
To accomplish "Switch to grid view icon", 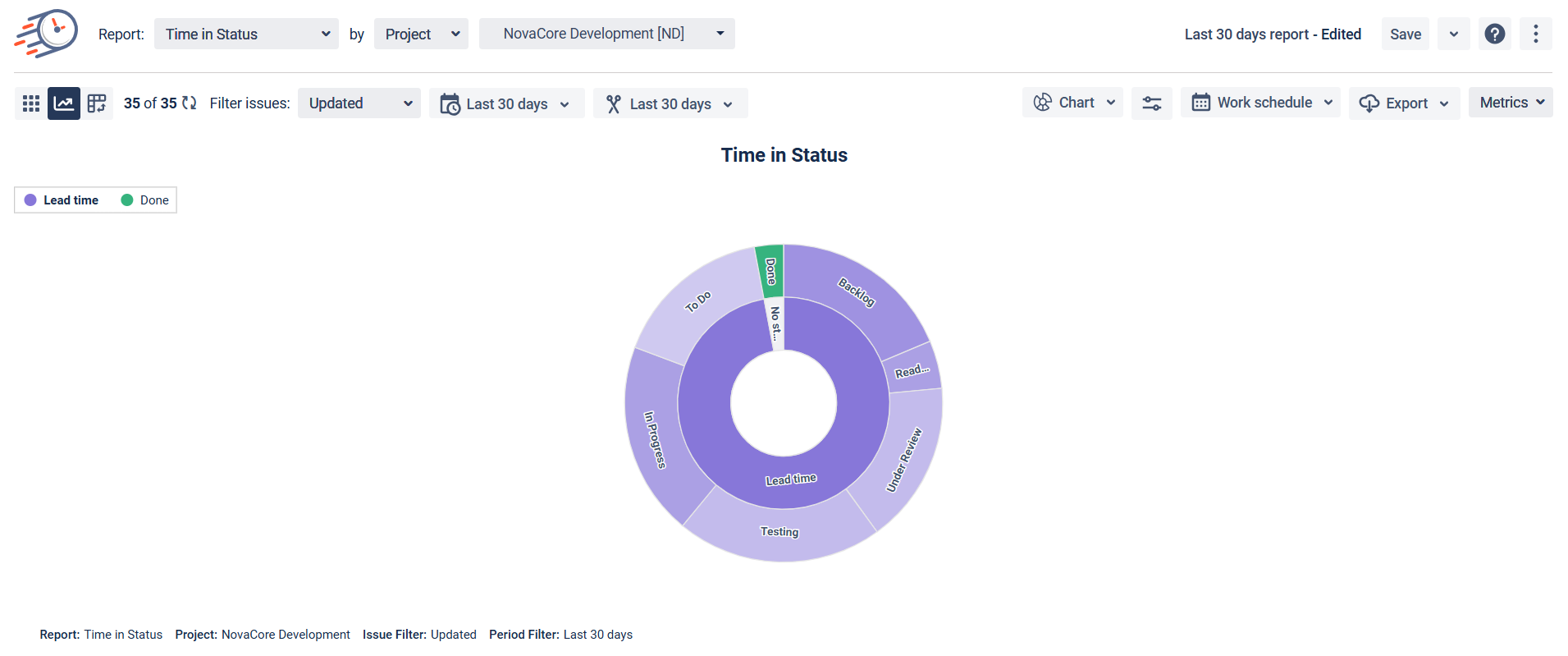I will tap(31, 103).
